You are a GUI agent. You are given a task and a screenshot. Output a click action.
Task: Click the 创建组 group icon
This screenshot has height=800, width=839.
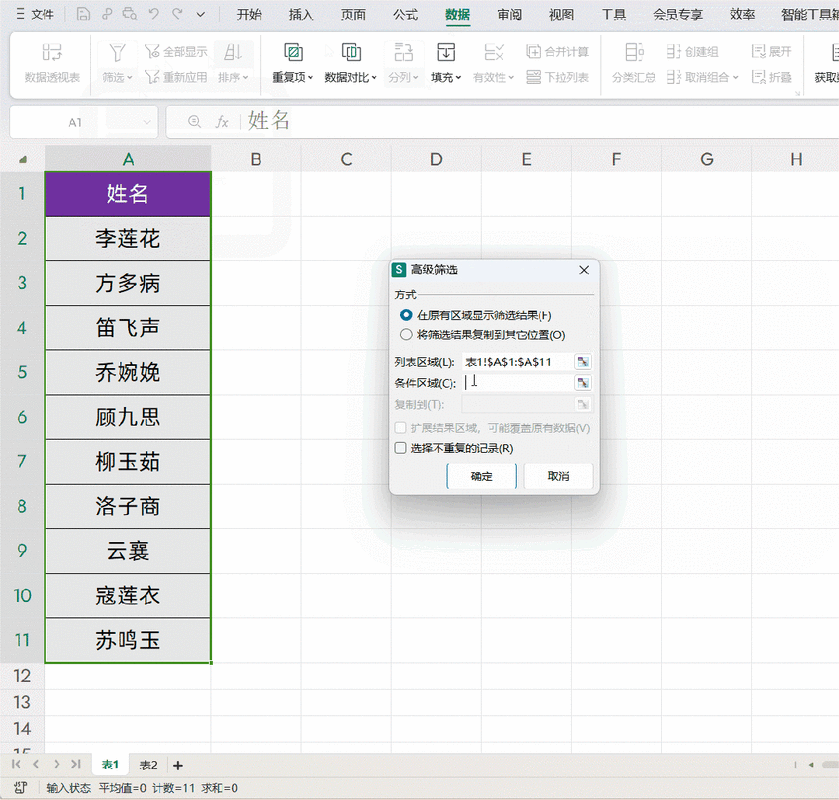pyautogui.click(x=674, y=51)
